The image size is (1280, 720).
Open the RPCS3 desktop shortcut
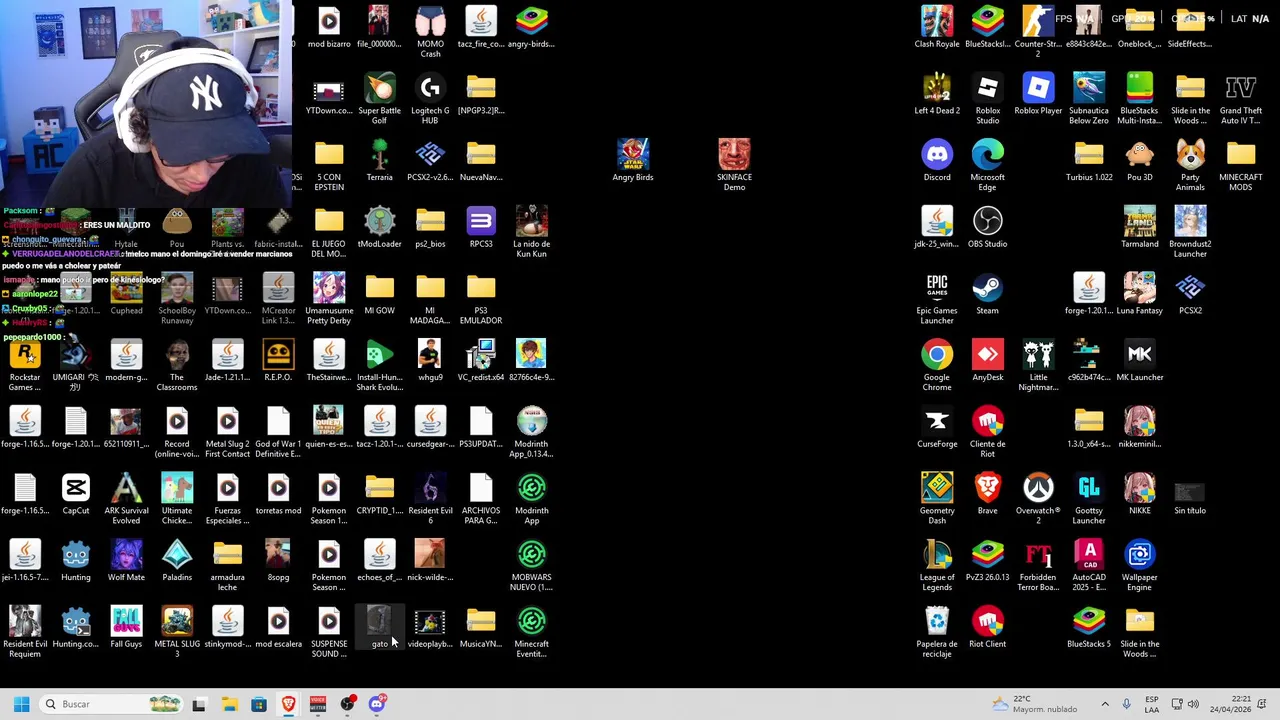click(x=481, y=228)
